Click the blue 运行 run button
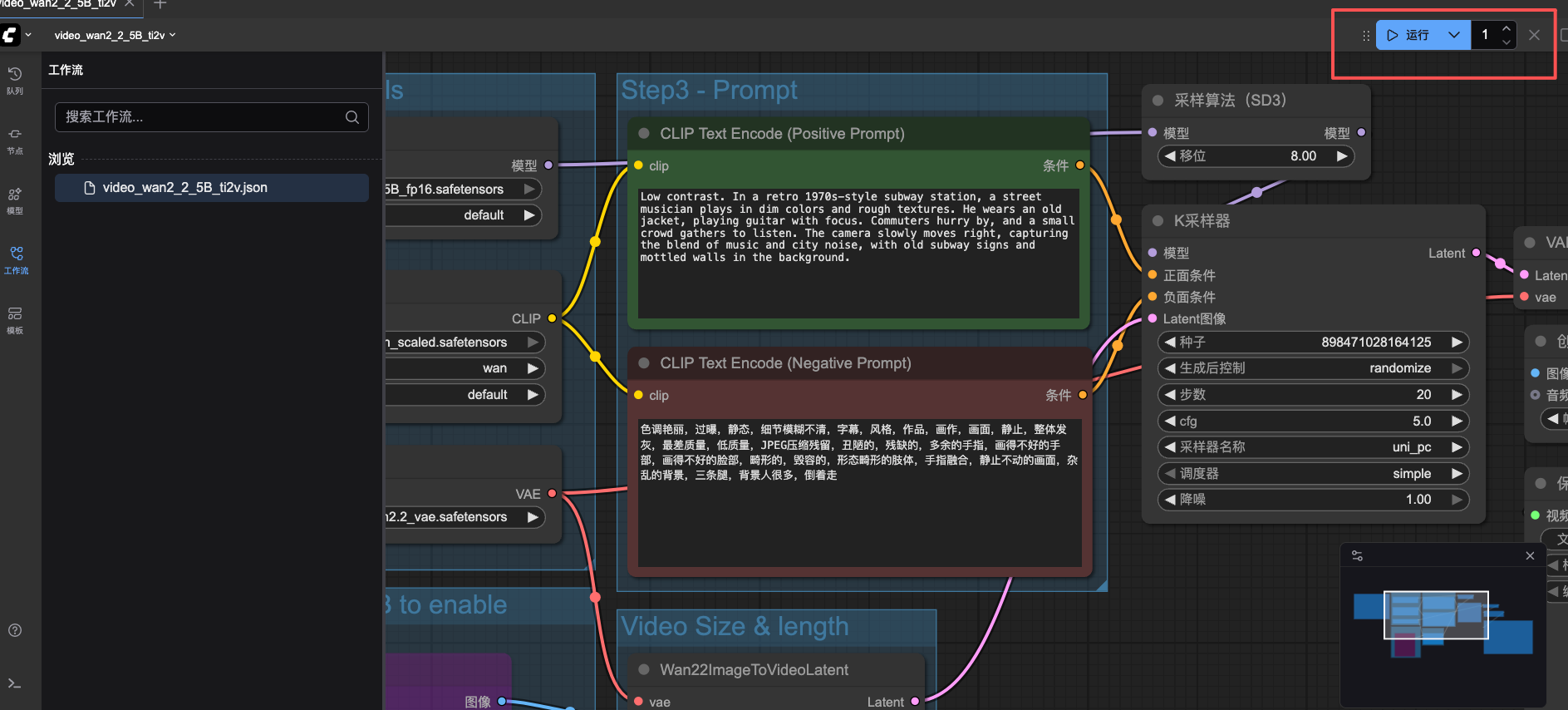The image size is (1568, 710). [x=1409, y=35]
